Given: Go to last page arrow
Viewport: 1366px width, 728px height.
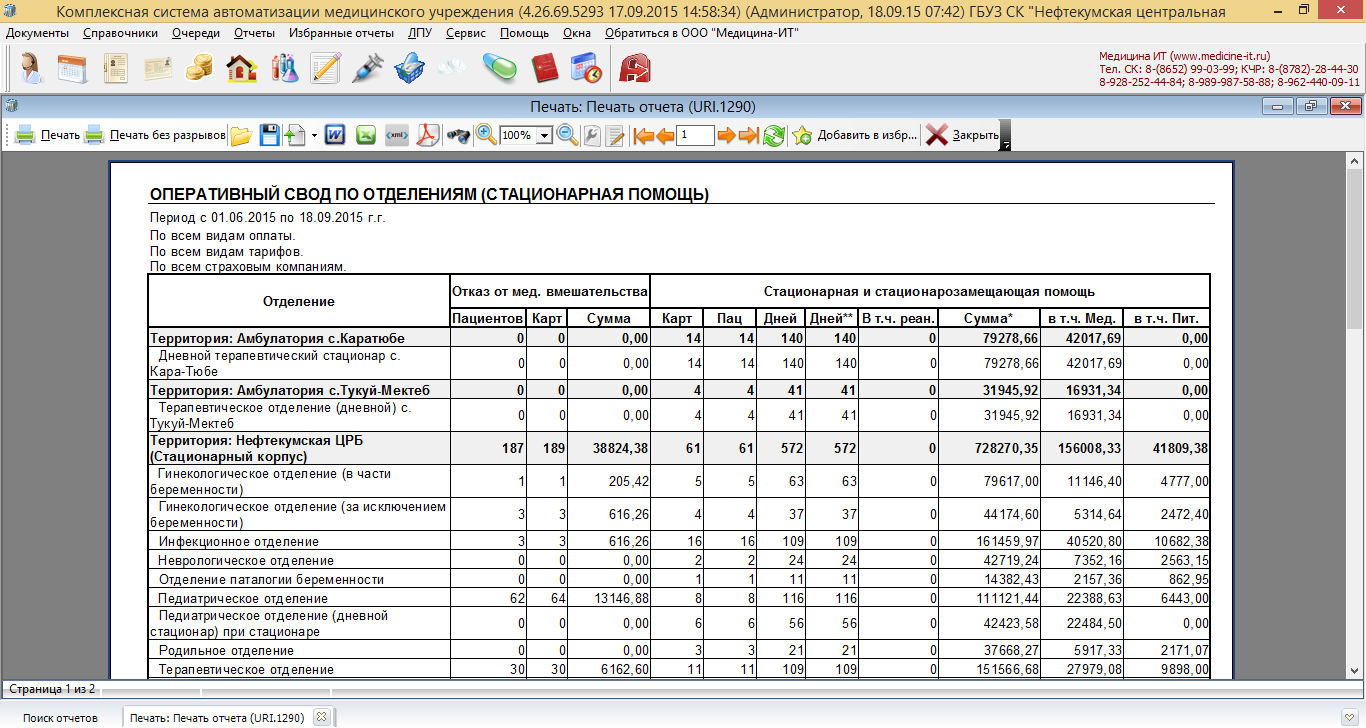Looking at the screenshot, I should 749,135.
